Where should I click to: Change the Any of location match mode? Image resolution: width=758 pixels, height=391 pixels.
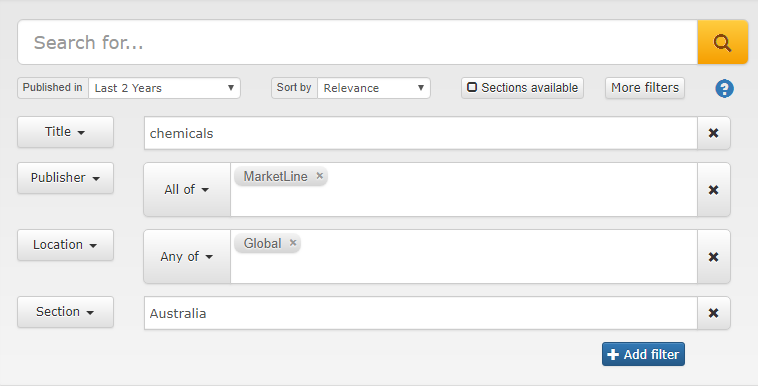[187, 257]
